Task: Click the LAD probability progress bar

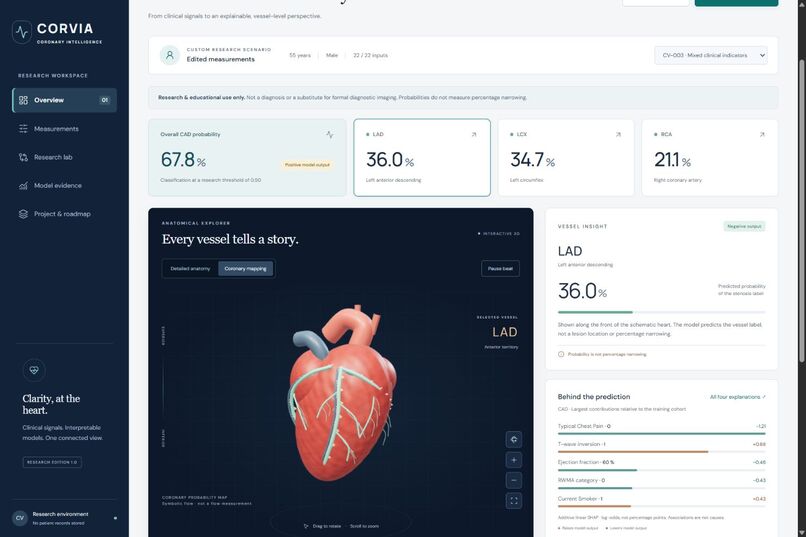Action: coord(662,312)
